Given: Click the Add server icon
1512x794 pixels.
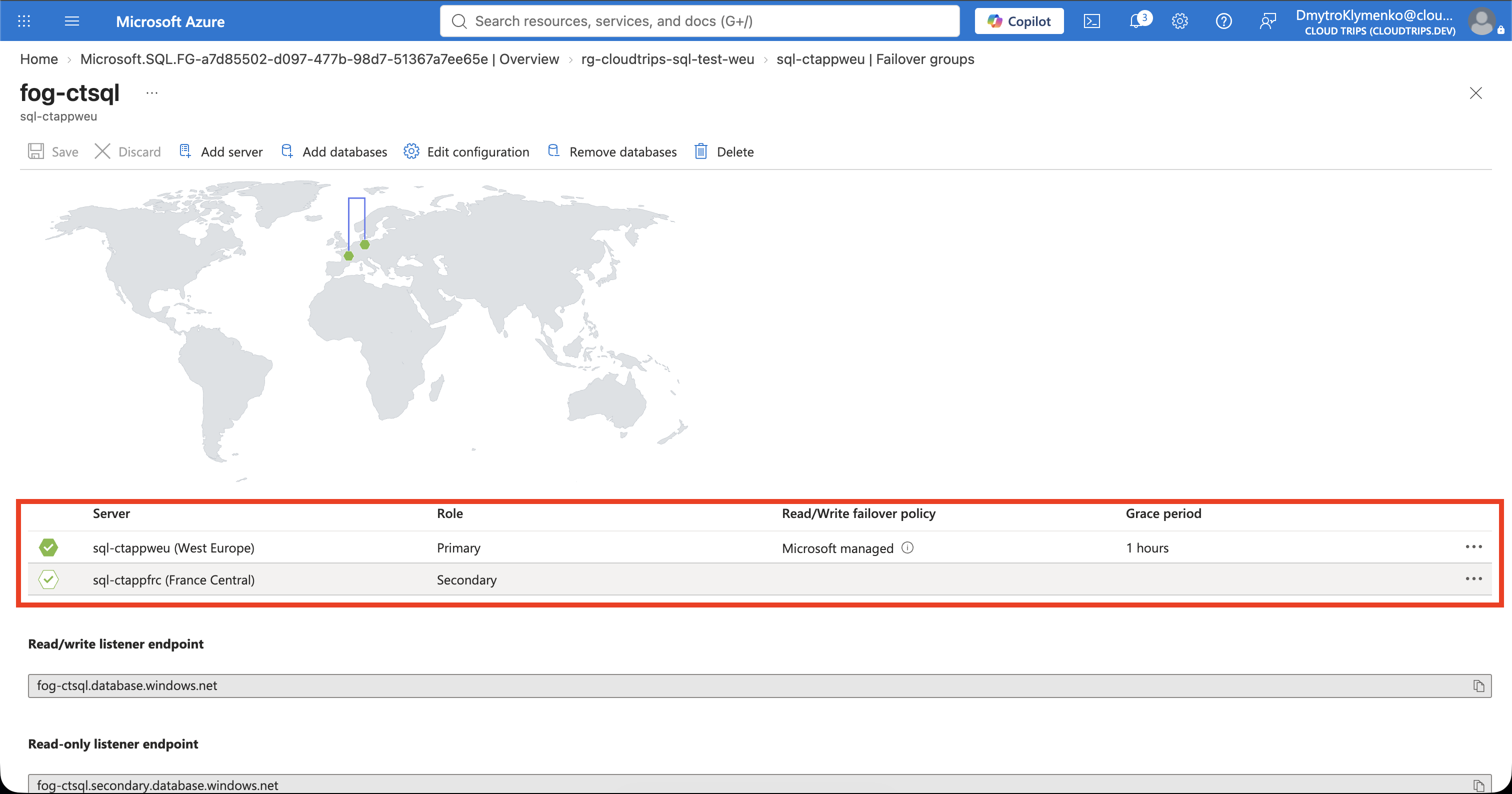Looking at the screenshot, I should click(185, 151).
